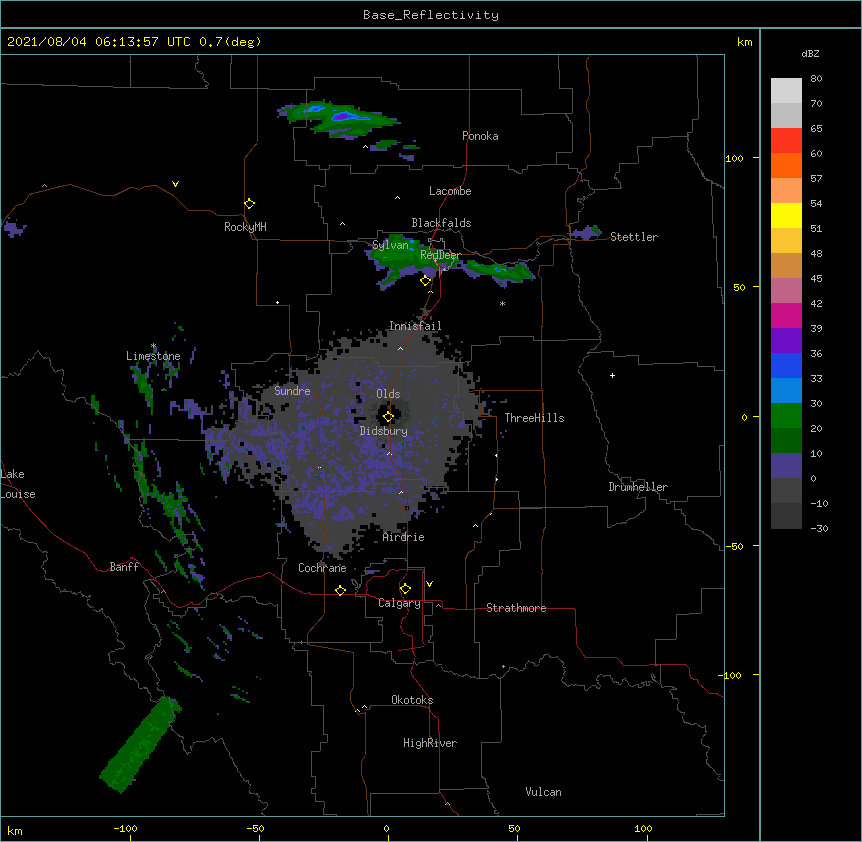
Task: Click the Calgary city label
Action: pos(399,603)
